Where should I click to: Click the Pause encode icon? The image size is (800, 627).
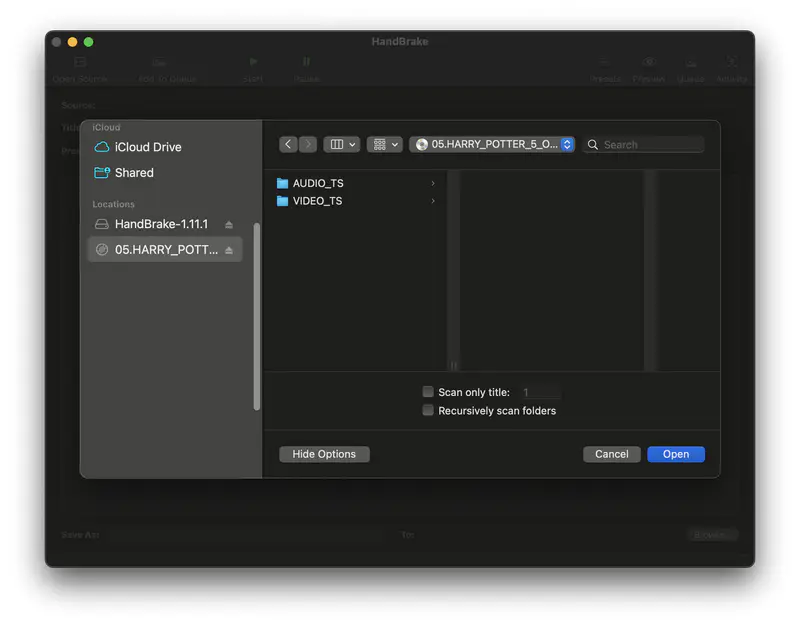click(x=307, y=65)
